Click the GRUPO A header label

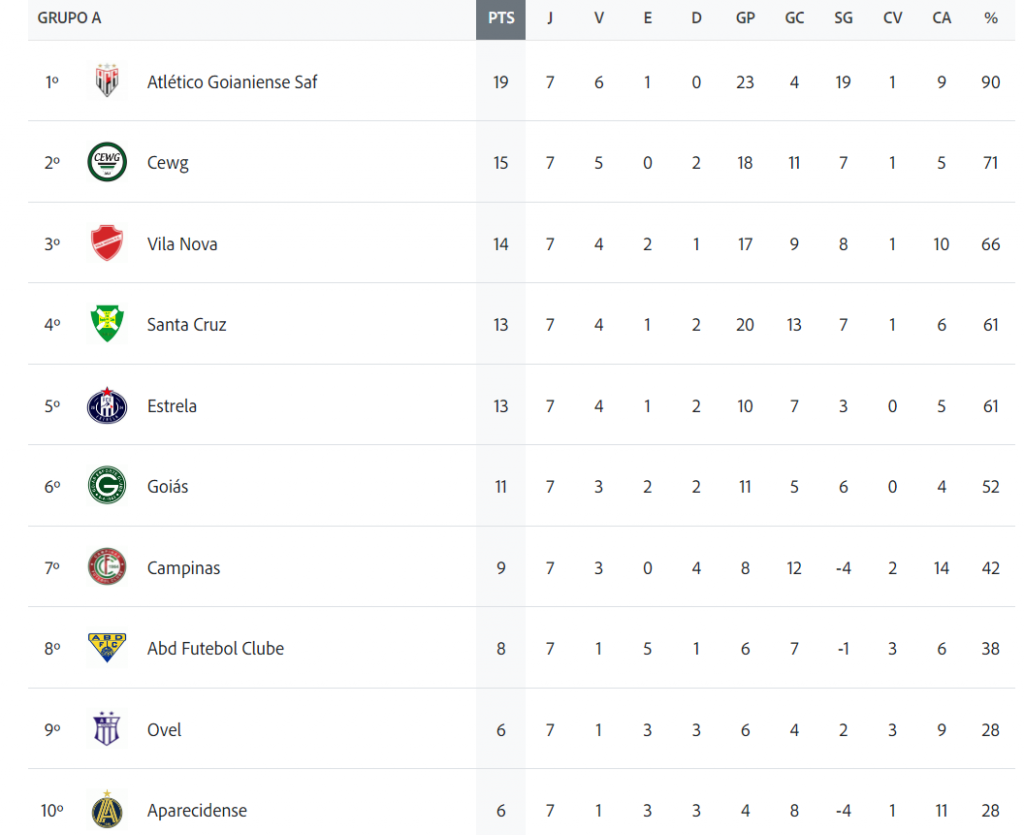69,18
